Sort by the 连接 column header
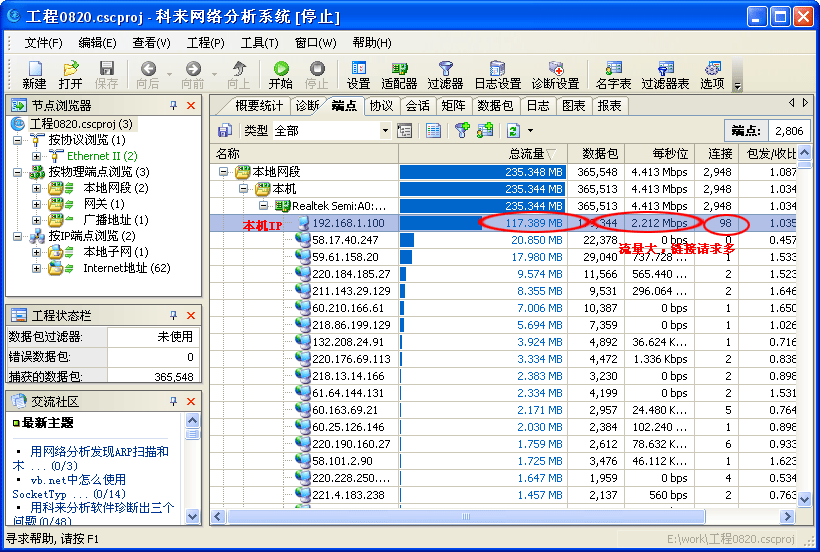The height and width of the screenshot is (552, 820). (716, 154)
